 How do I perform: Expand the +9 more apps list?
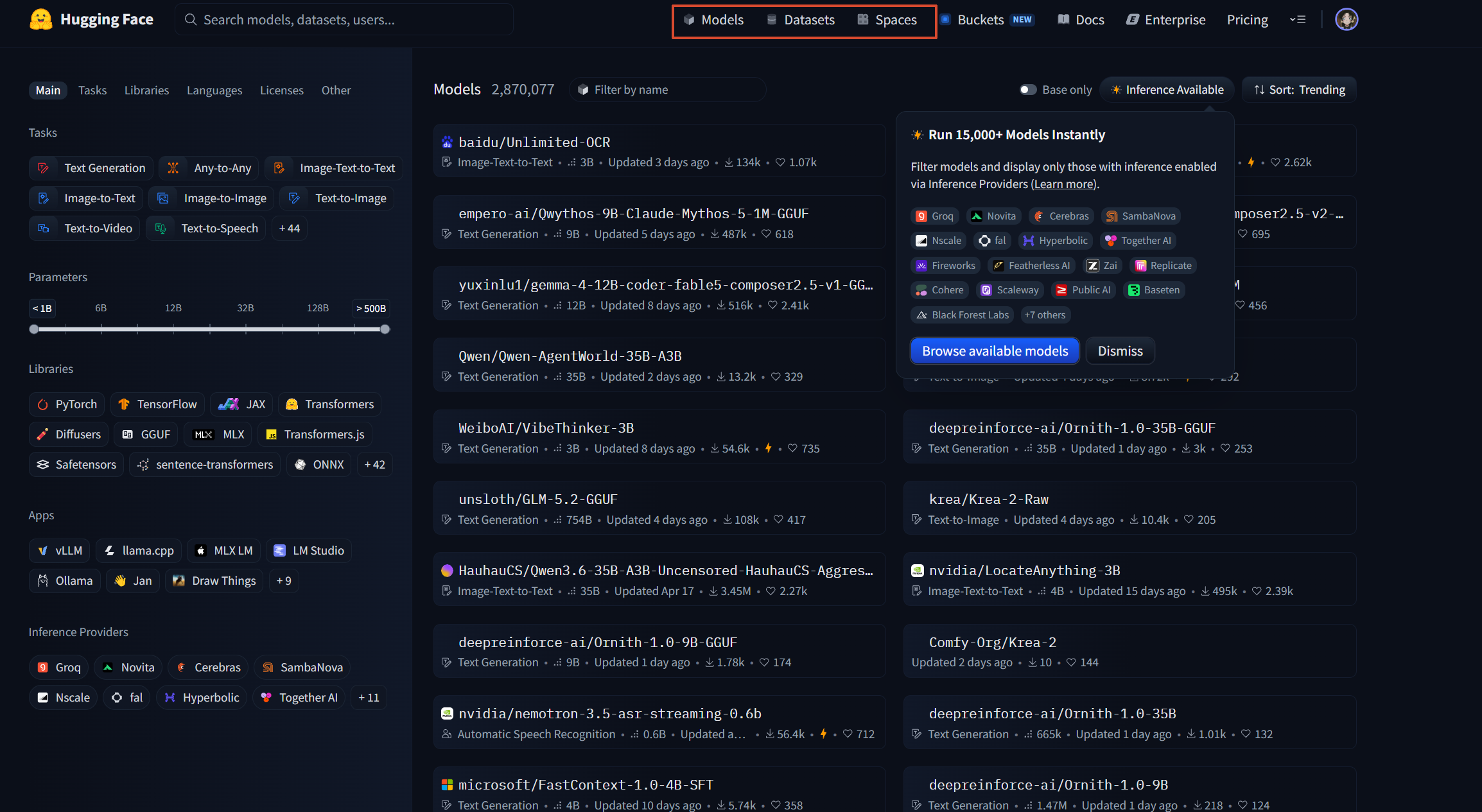pyautogui.click(x=284, y=581)
